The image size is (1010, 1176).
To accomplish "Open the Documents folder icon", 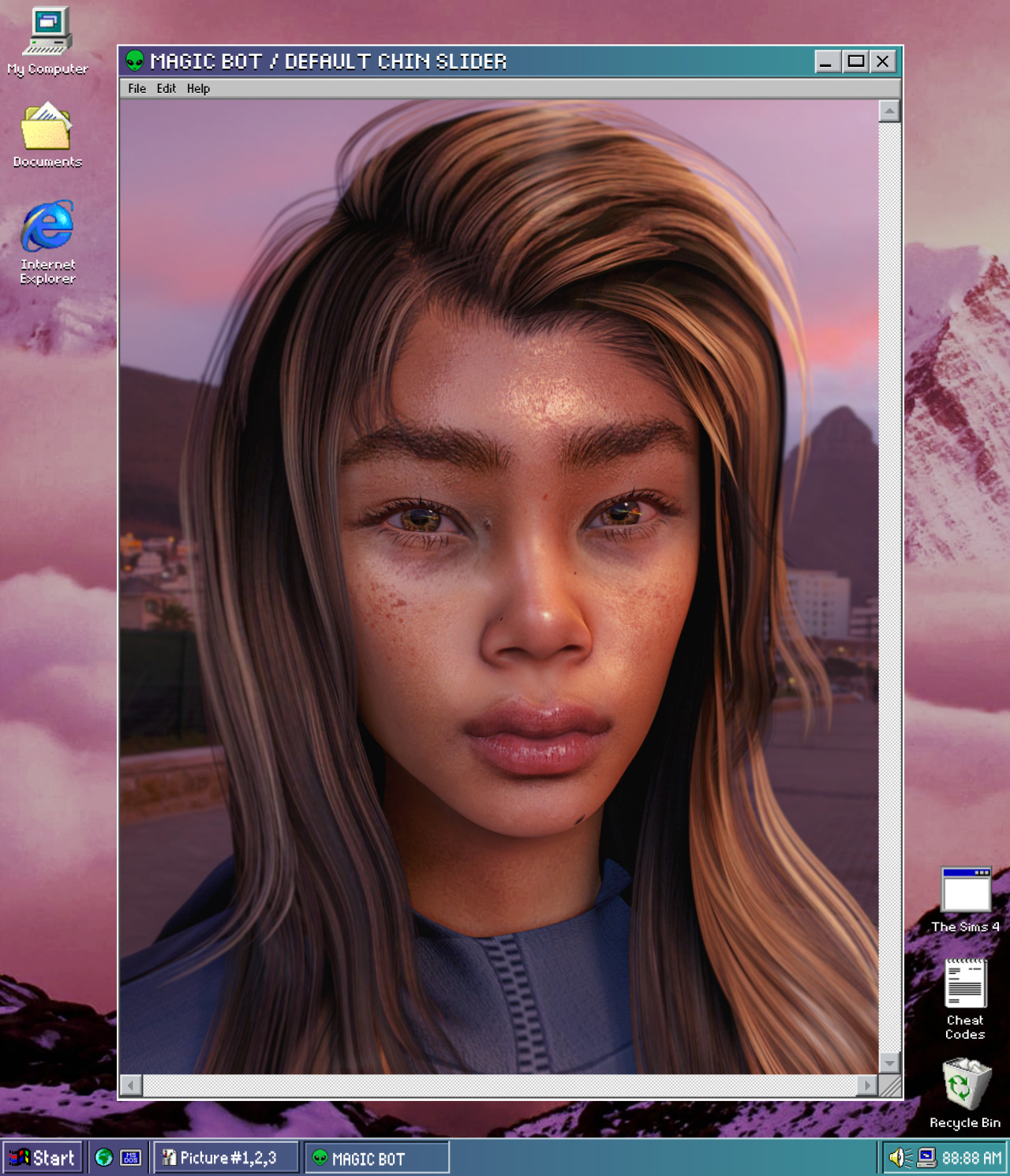I will [47, 128].
